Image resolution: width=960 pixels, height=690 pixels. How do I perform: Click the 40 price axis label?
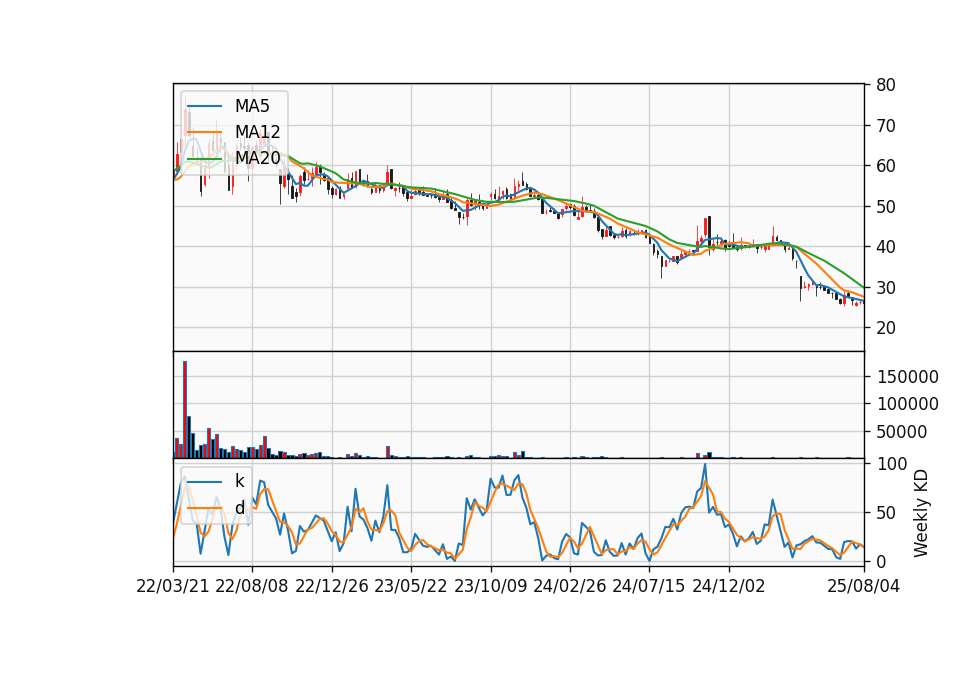pos(885,247)
